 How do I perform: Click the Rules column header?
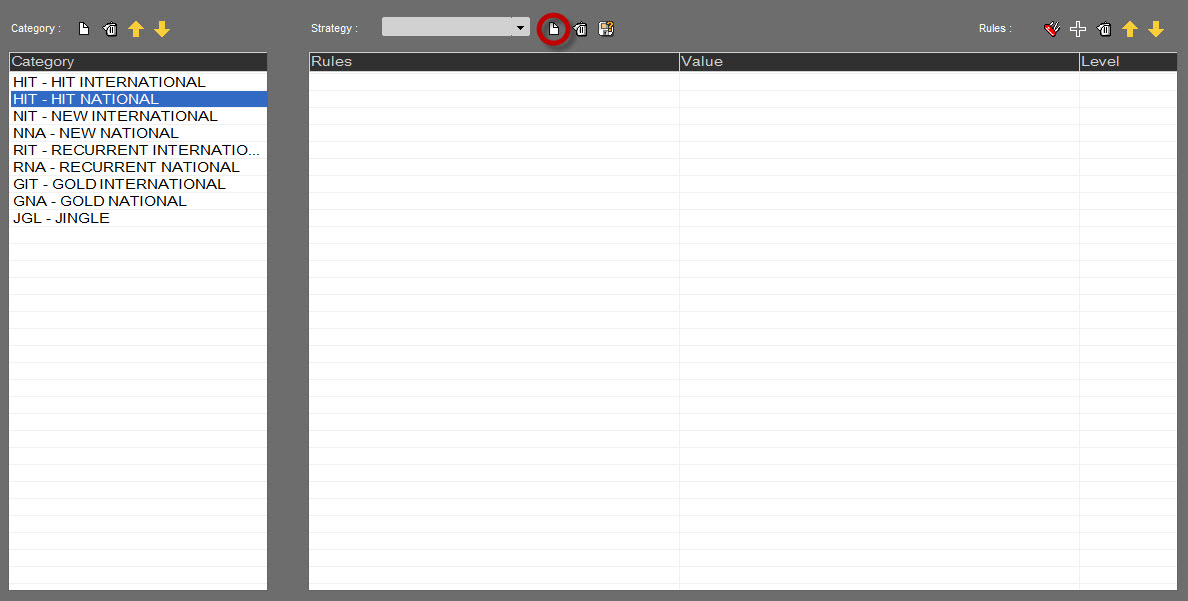(x=493, y=62)
